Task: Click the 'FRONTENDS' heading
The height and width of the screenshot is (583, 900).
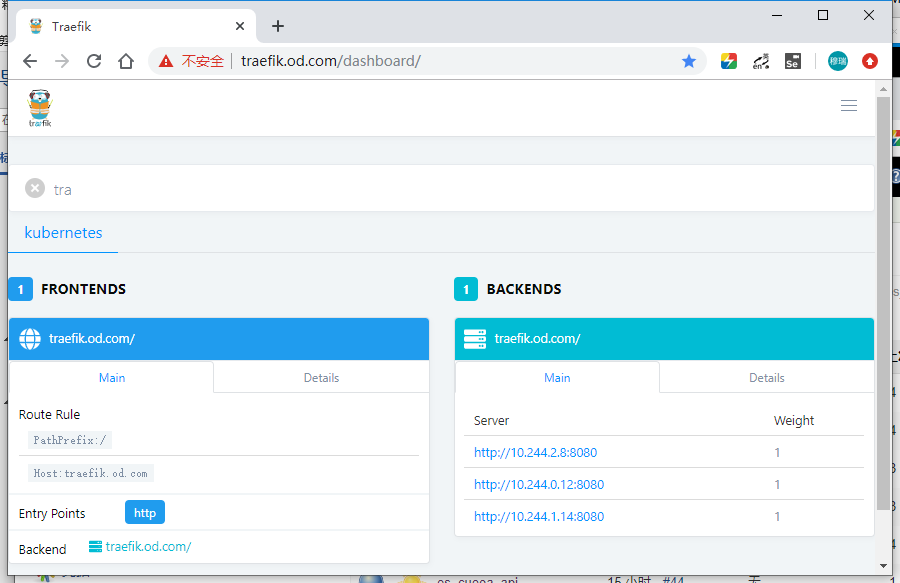Action: (x=83, y=289)
